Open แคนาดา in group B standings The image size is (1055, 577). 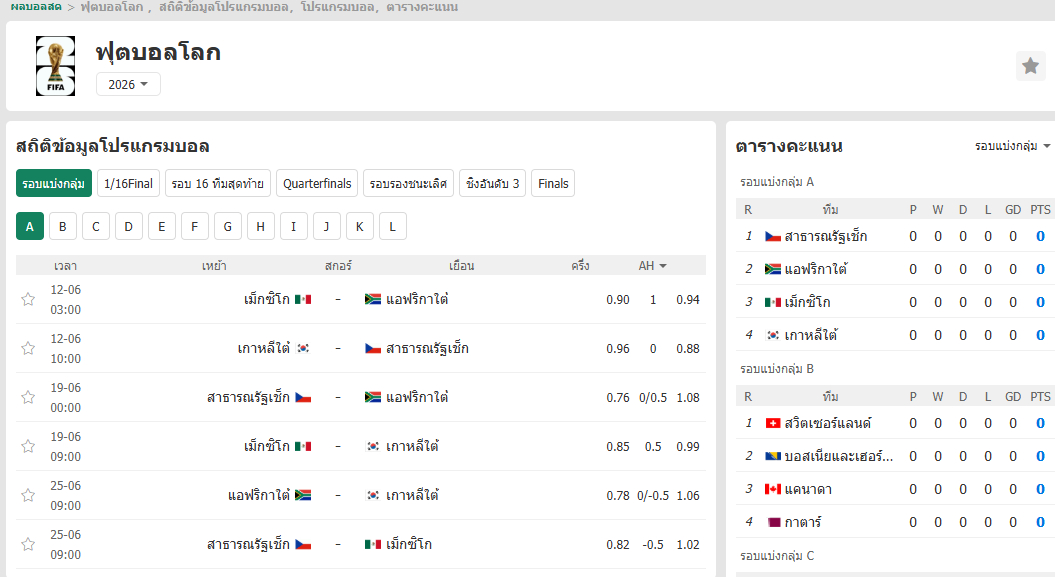click(808, 489)
